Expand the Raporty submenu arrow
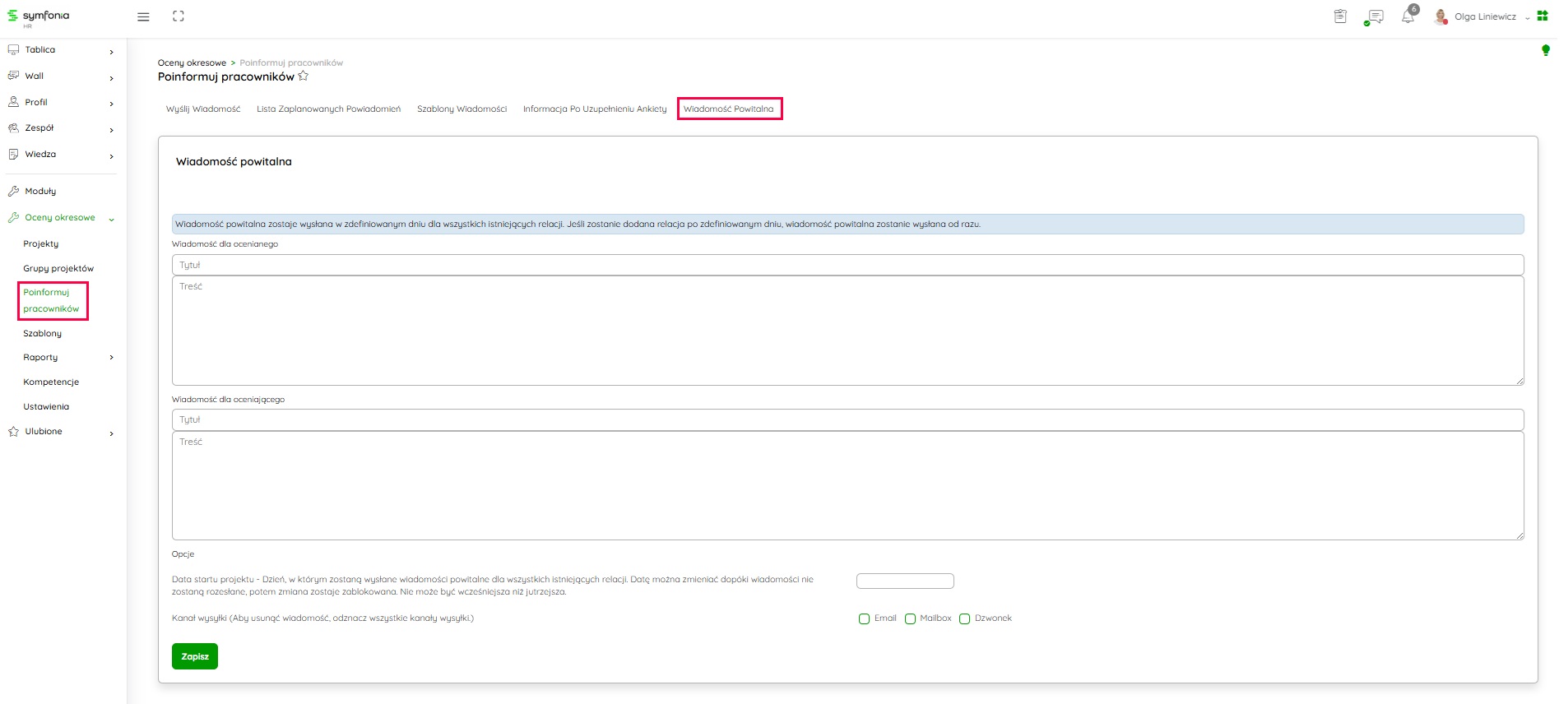The image size is (1568, 704). pyautogui.click(x=111, y=358)
